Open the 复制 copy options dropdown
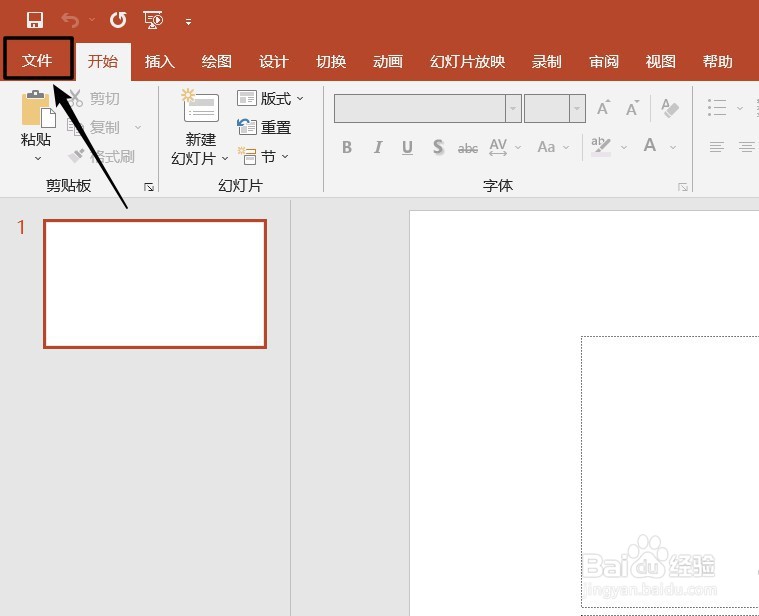759x616 pixels. 138,127
